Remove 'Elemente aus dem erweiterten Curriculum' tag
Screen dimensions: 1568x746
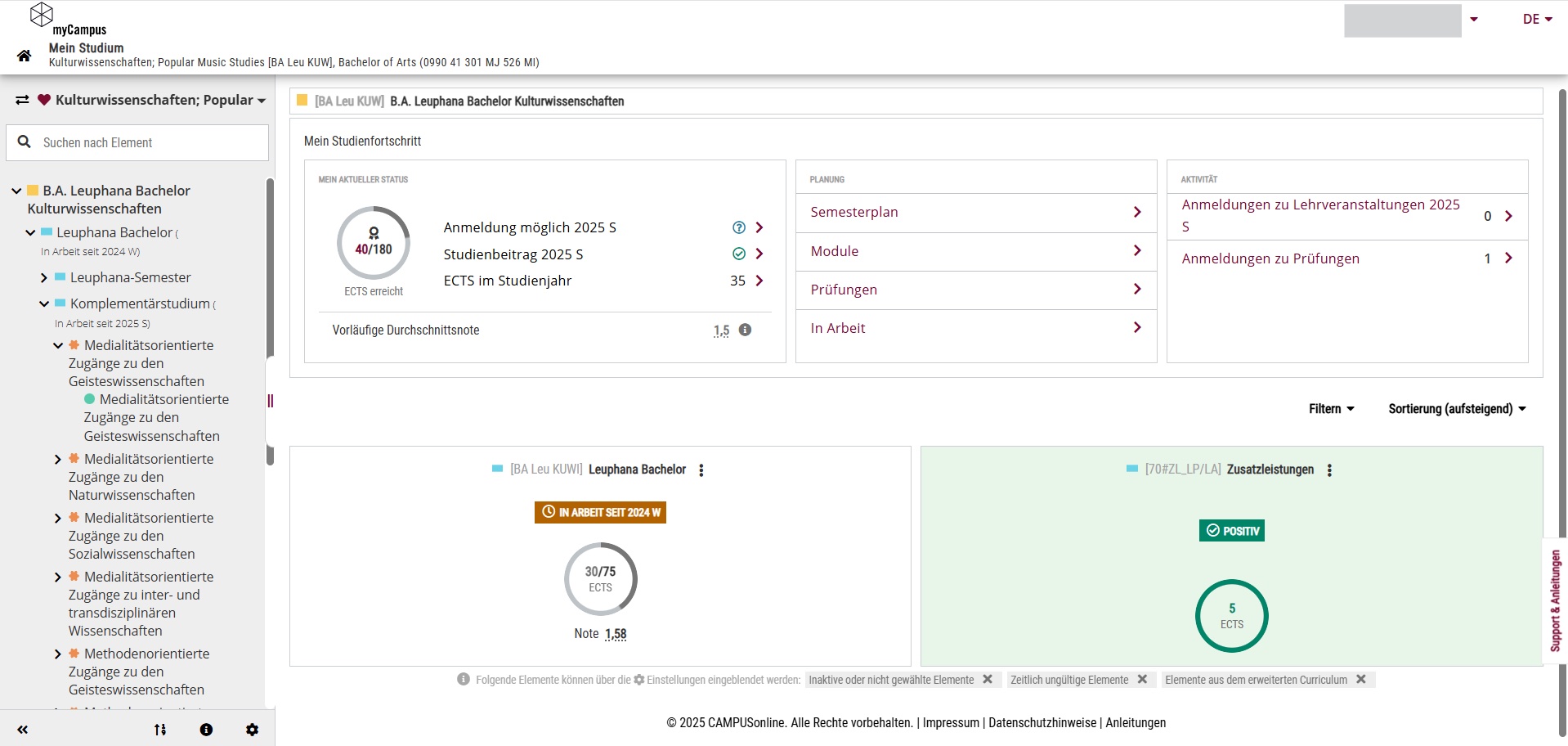[x=1361, y=680]
